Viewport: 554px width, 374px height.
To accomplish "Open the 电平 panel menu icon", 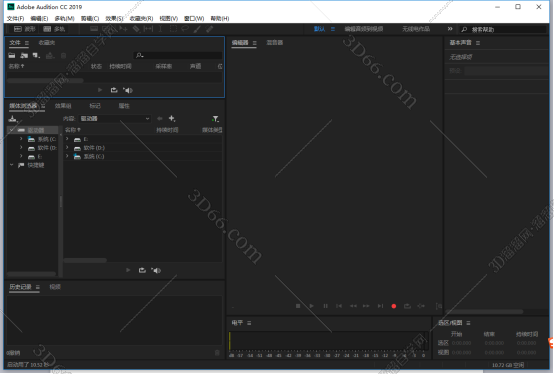I will coord(249,323).
